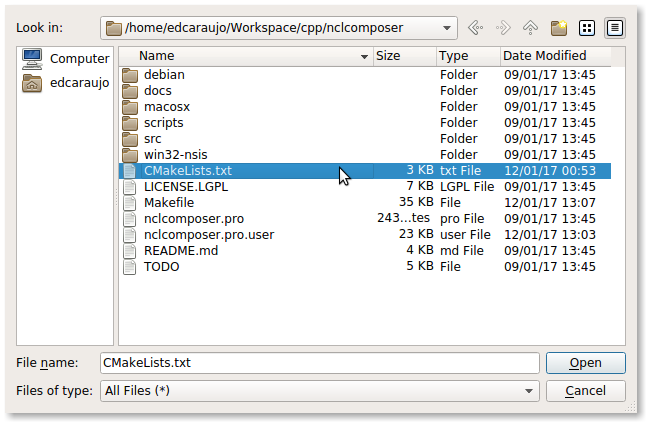Select the win32-nsis folder icon
This screenshot has height=422, width=646.
[x=130, y=155]
